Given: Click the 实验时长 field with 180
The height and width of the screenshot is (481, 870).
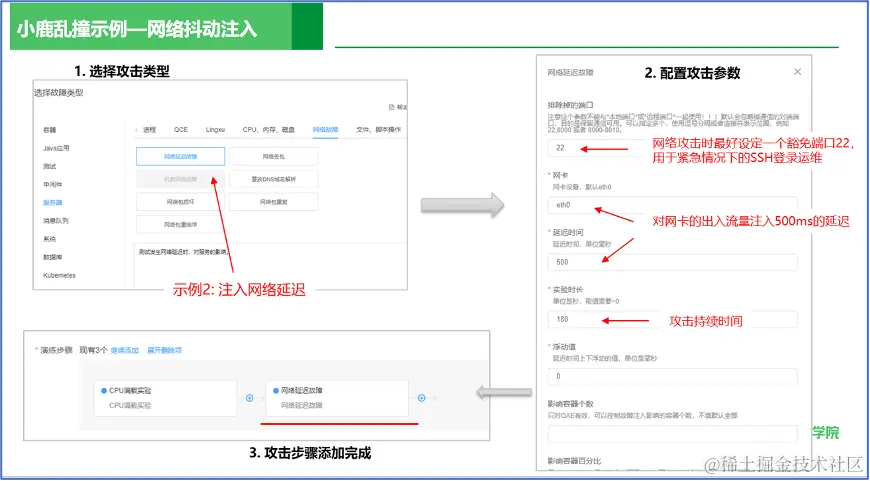Looking at the screenshot, I should (x=672, y=319).
